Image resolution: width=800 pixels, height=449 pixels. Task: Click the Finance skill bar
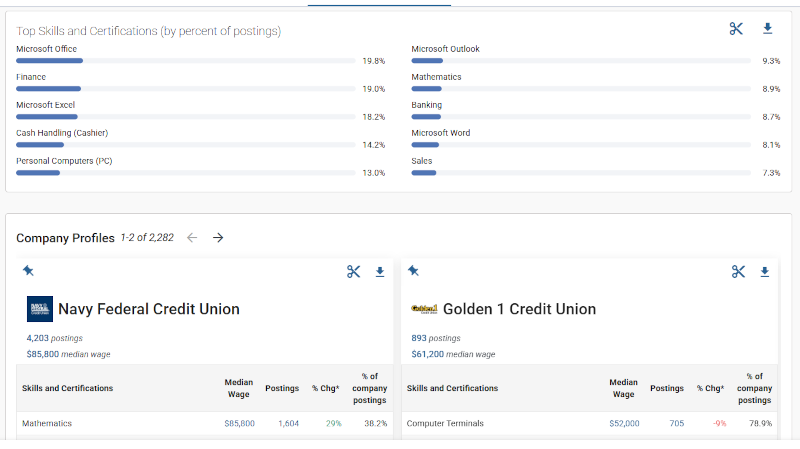(x=186, y=89)
